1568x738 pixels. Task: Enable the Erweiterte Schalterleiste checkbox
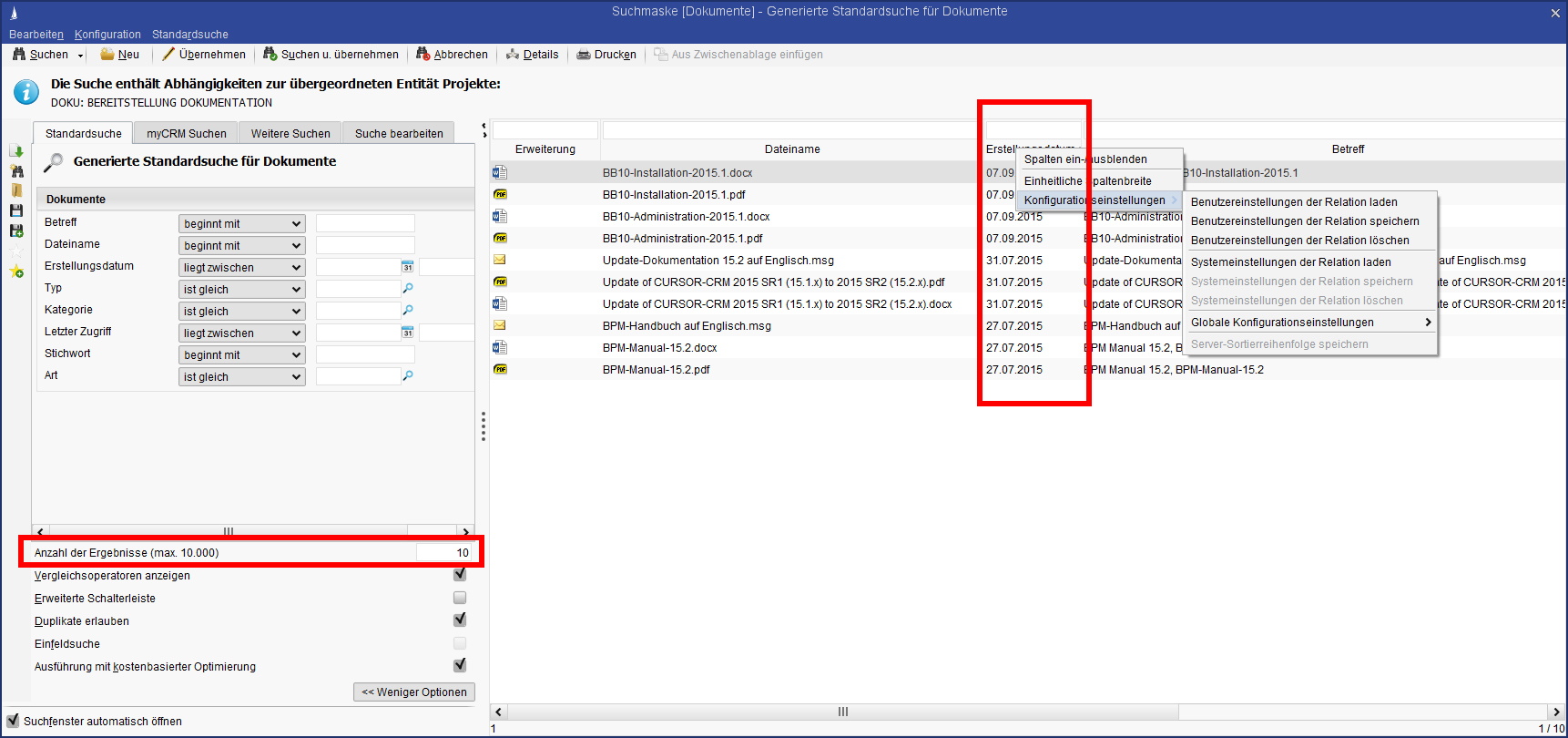coord(460,598)
